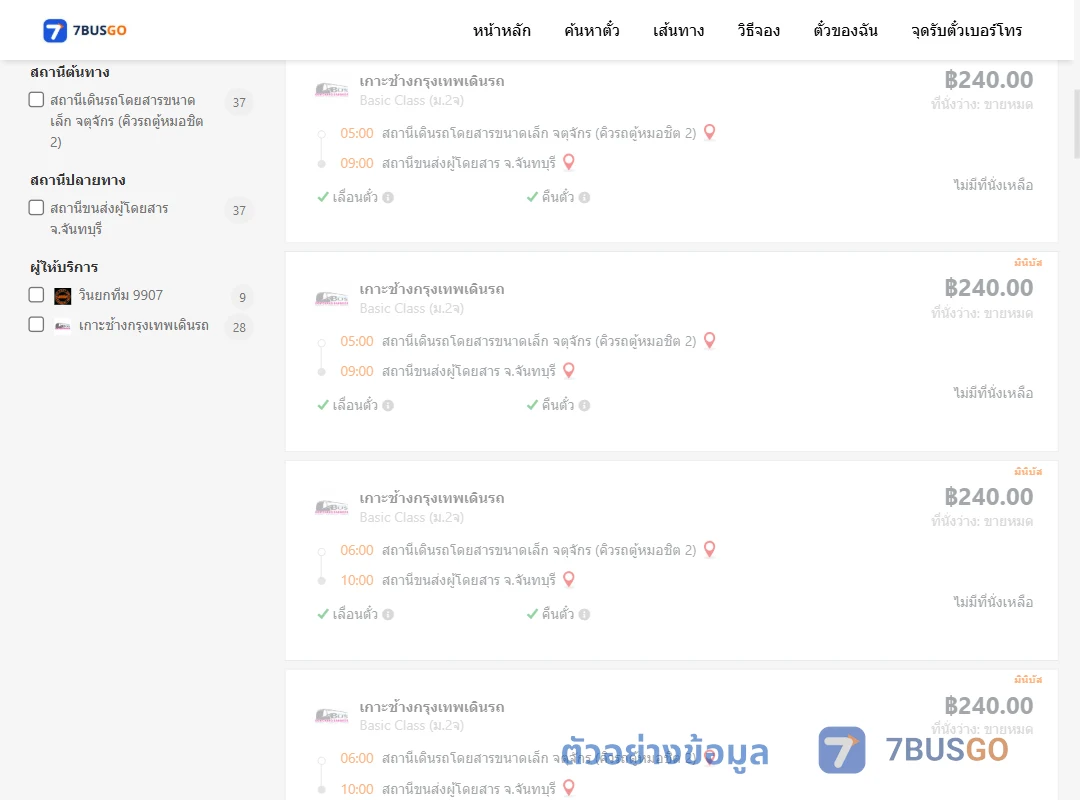Click map pin of first card's 09:00 arrival

coord(569,163)
